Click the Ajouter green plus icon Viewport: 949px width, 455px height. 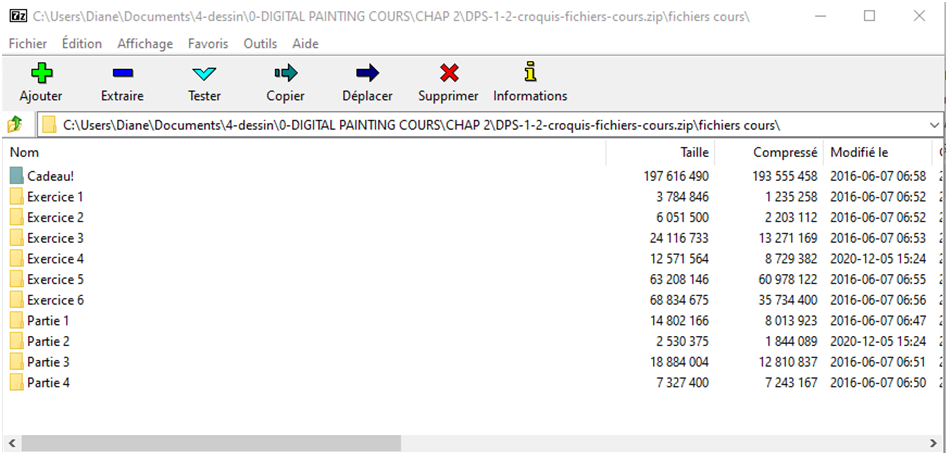tap(41, 73)
